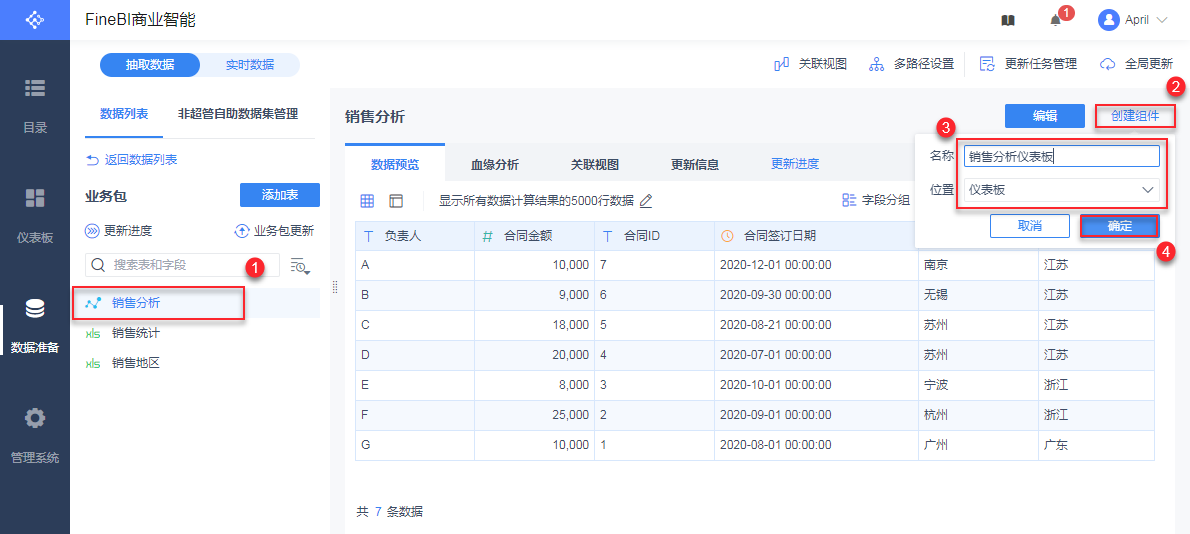
Task: Click the 确定 button to confirm
Action: pyautogui.click(x=1119, y=226)
